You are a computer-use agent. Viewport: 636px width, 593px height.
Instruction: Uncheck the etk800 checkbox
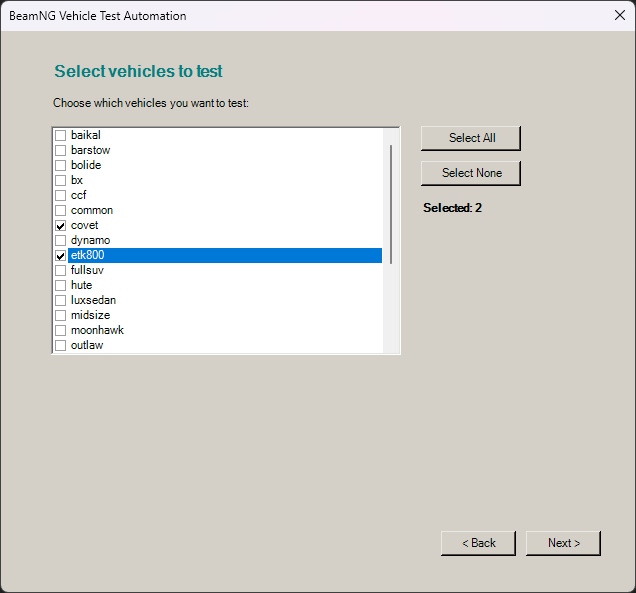click(60, 255)
